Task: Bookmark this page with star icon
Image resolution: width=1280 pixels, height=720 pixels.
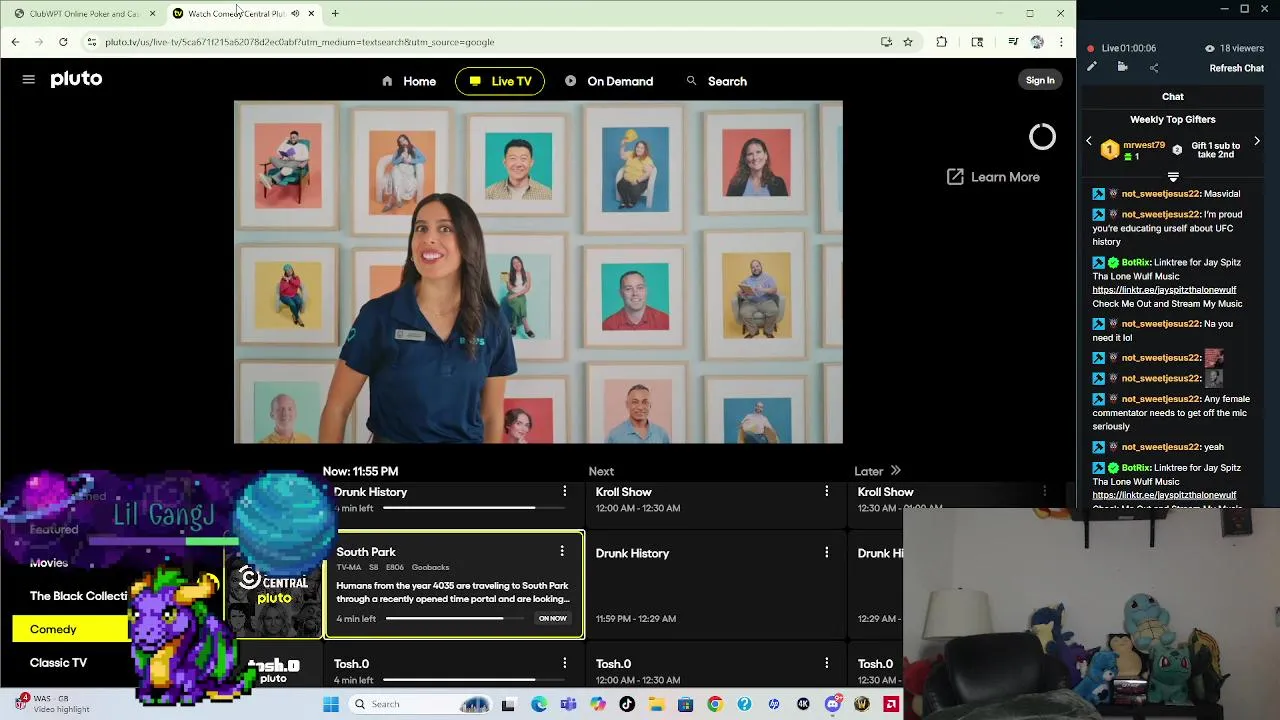Action: click(x=908, y=42)
